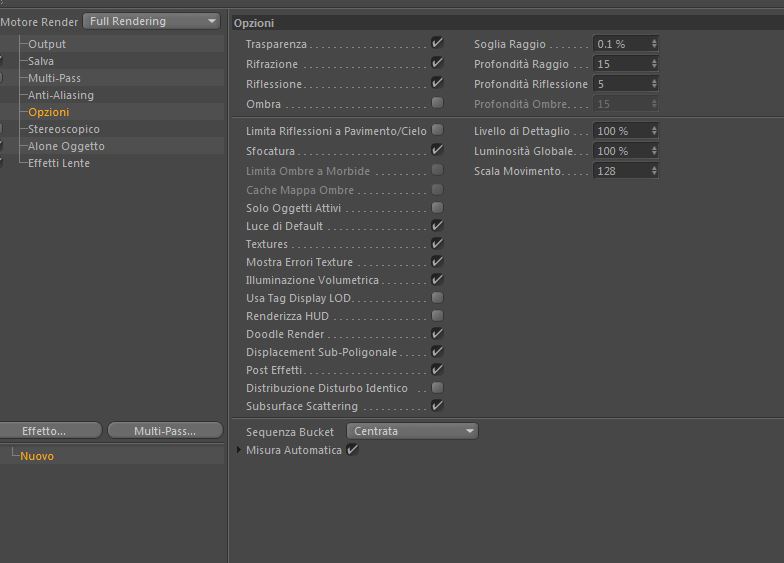Viewport: 784px width, 563px height.
Task: Disable the Riflessione checkbox
Action: tap(437, 83)
